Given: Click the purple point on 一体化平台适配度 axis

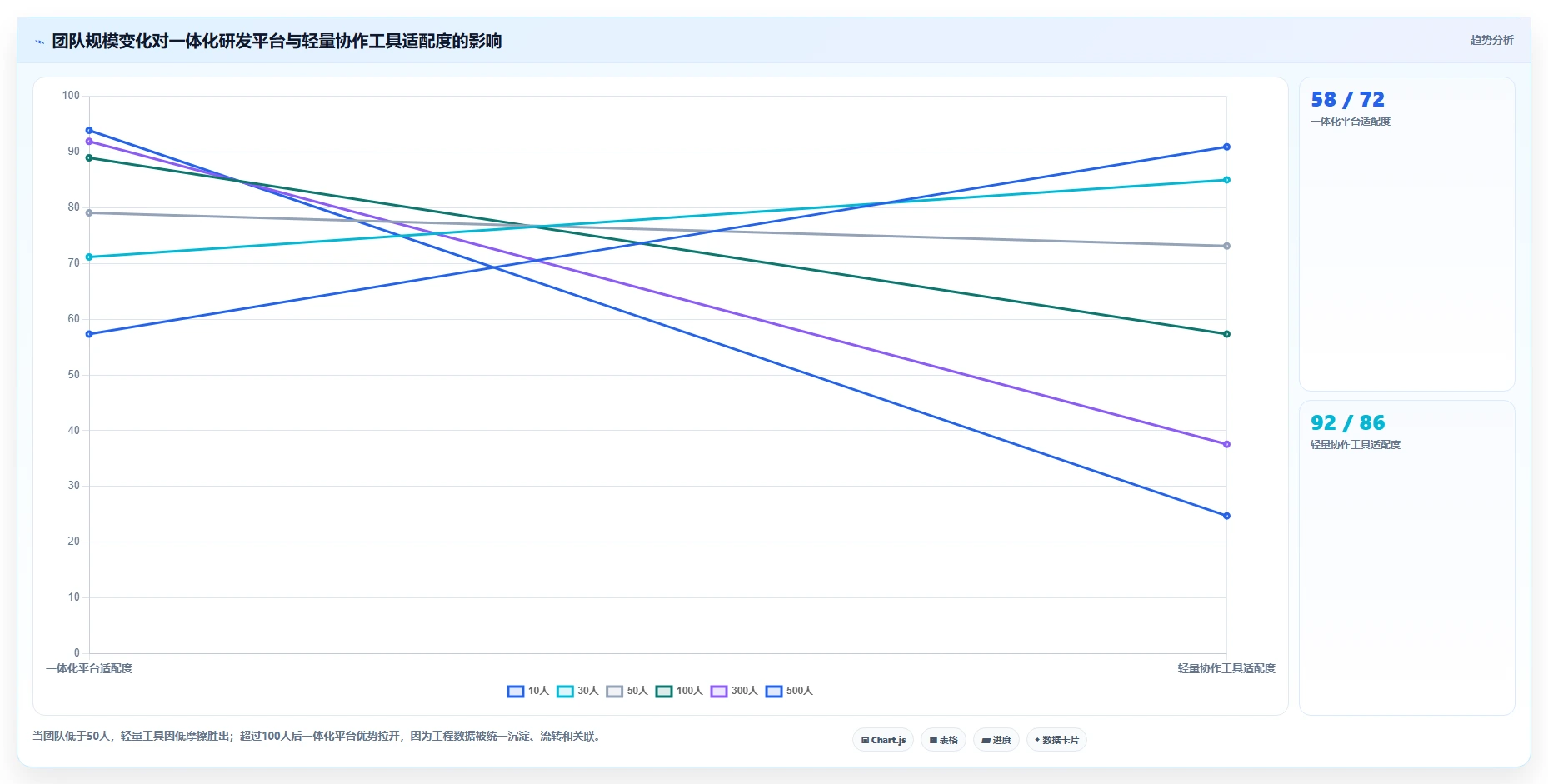Looking at the screenshot, I should (x=89, y=142).
